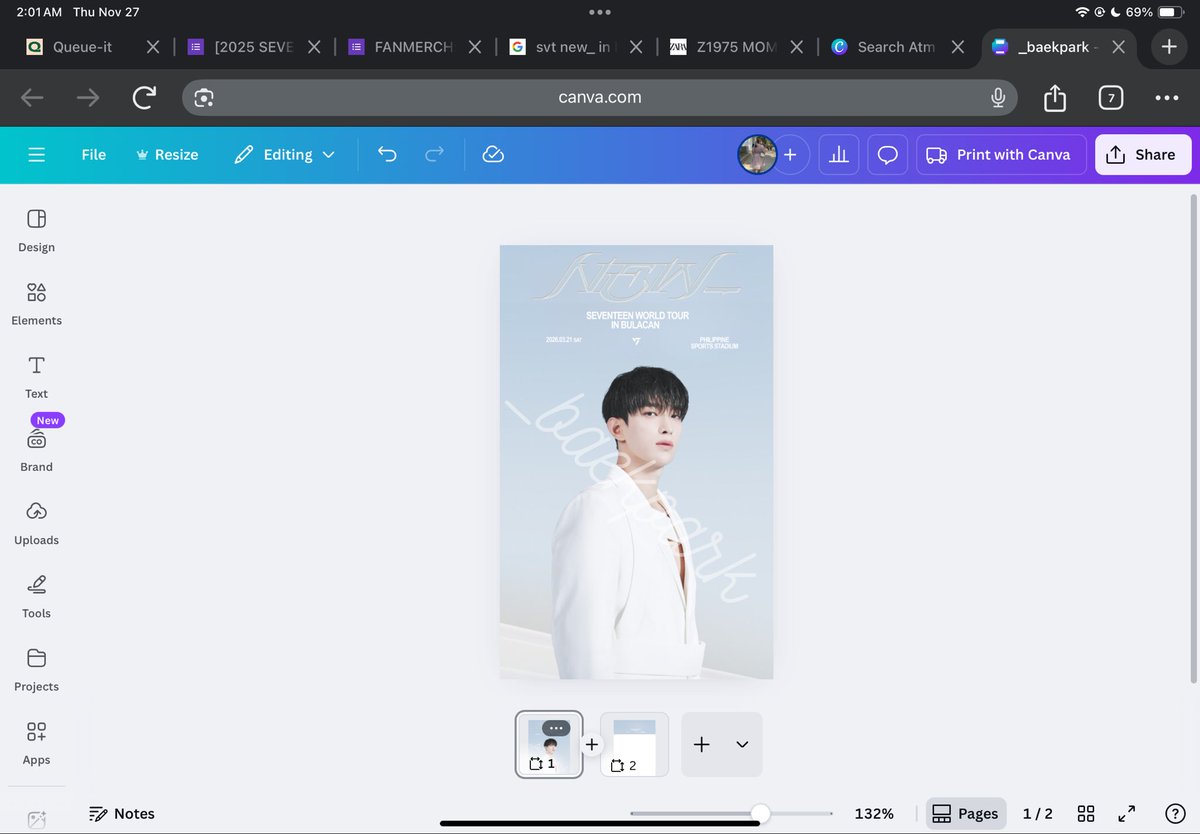Open the Tools panel
This screenshot has width=1200, height=834.
pos(36,595)
